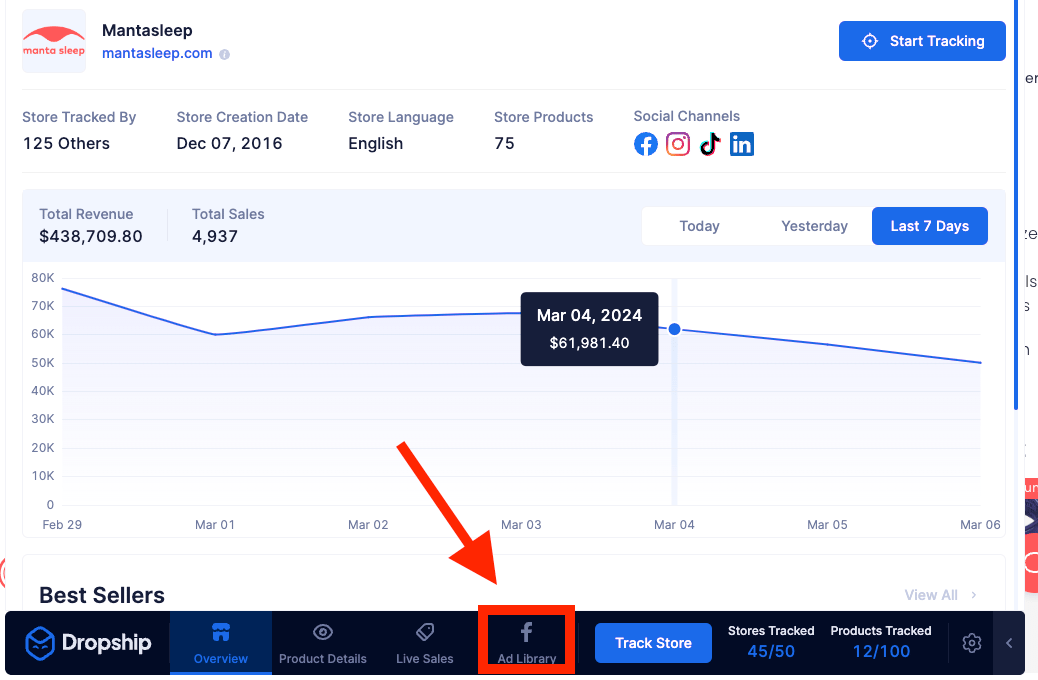Screen dimensions: 1038x680
Task: Click the Store Products count 75
Action: click(504, 144)
